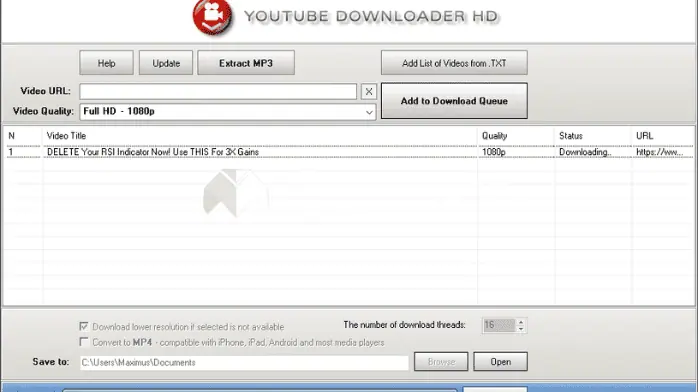Decrease the number of download threads

(521, 329)
